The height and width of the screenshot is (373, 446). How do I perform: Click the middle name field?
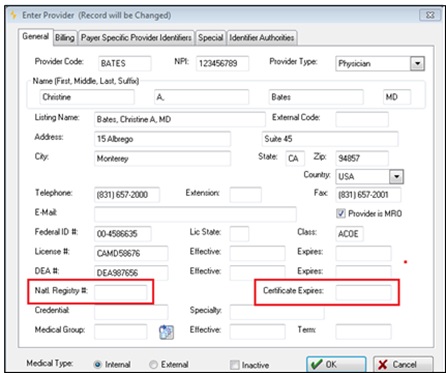tap(201, 97)
